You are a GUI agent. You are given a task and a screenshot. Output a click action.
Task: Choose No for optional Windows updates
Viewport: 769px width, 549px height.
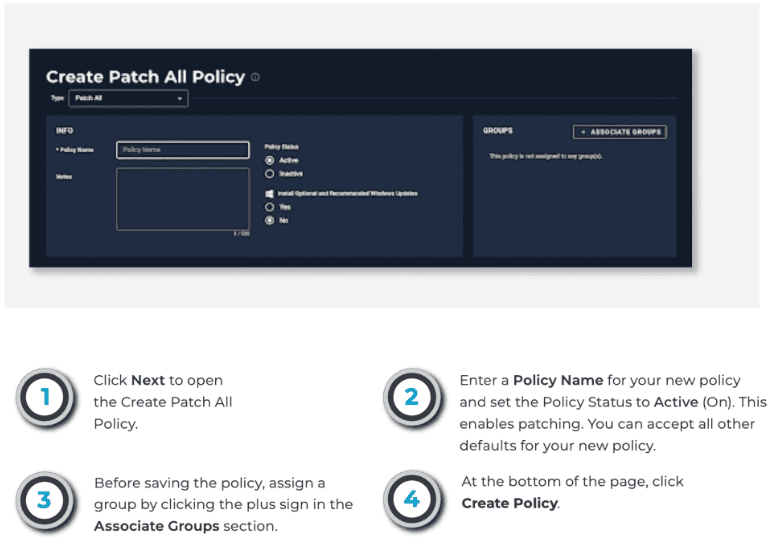269,221
